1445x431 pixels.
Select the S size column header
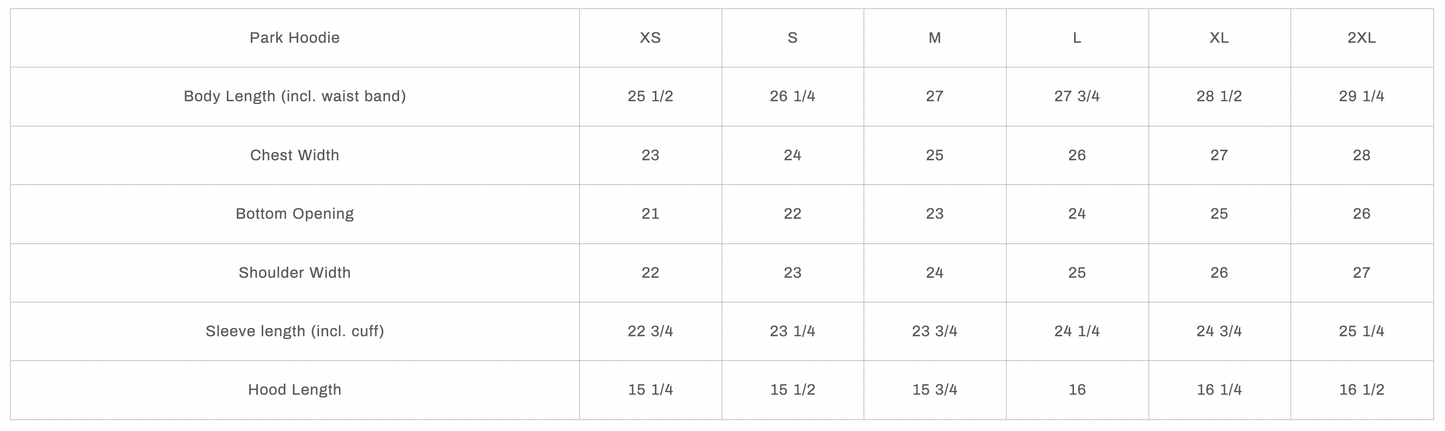coord(792,38)
